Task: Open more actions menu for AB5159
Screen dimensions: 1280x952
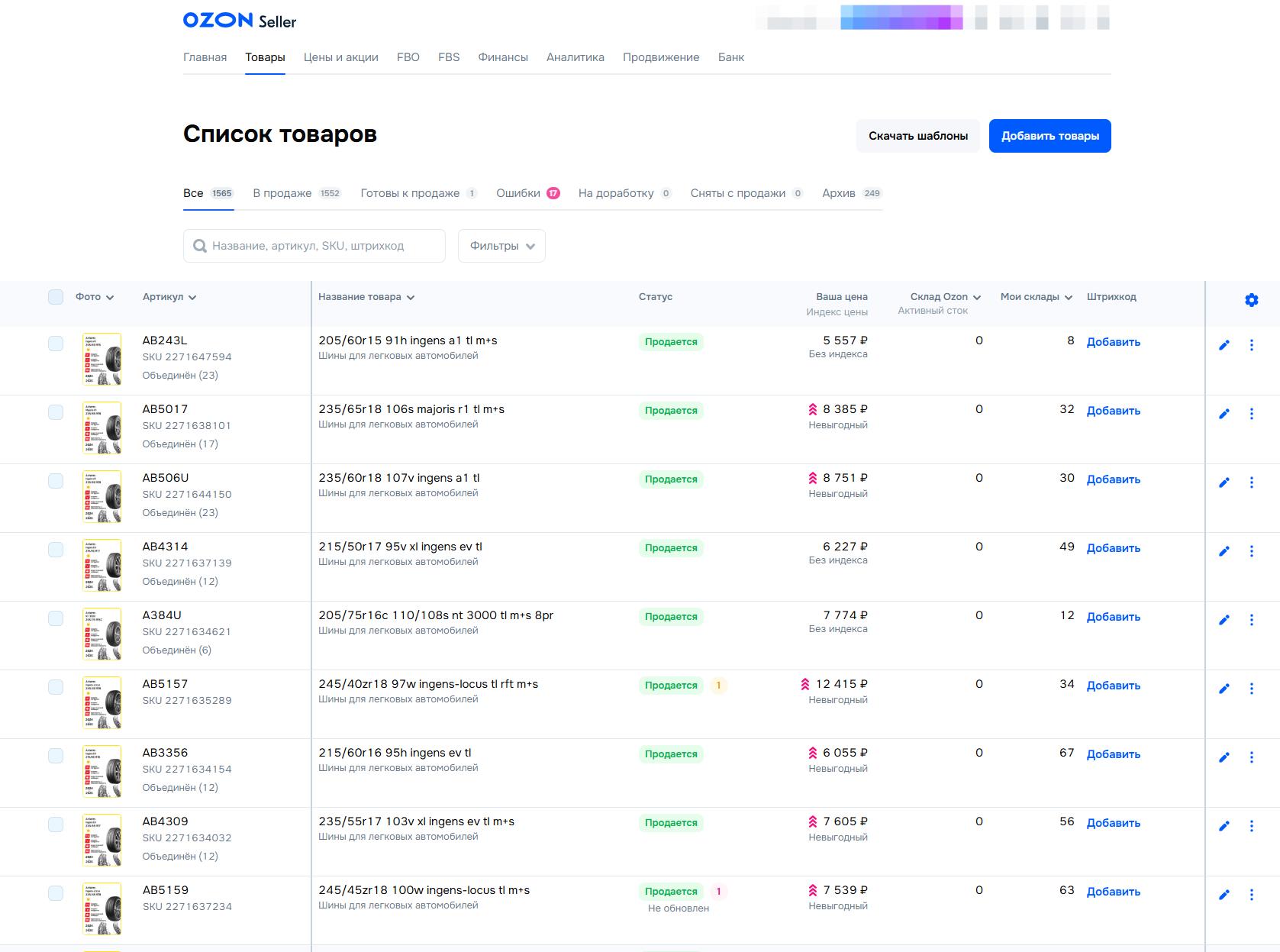Action: click(1252, 895)
